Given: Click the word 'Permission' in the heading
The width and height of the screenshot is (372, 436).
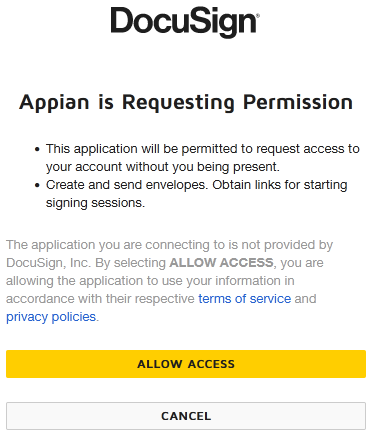Looking at the screenshot, I should (298, 102).
